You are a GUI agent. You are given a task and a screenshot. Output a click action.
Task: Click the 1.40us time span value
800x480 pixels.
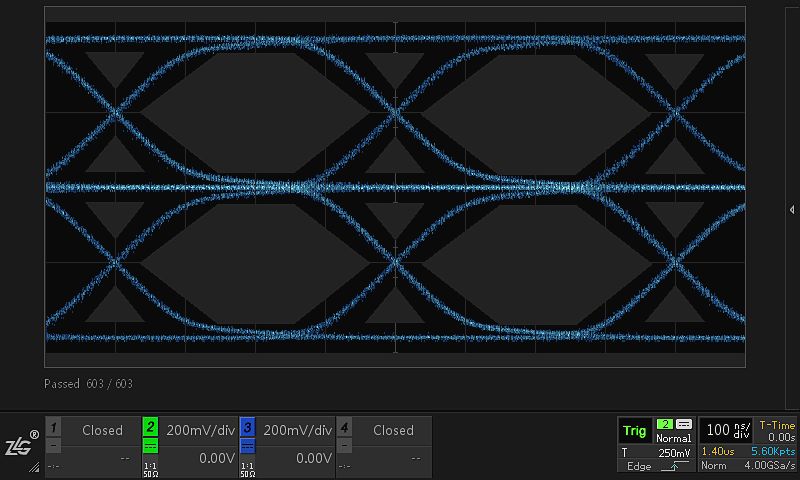tap(718, 451)
